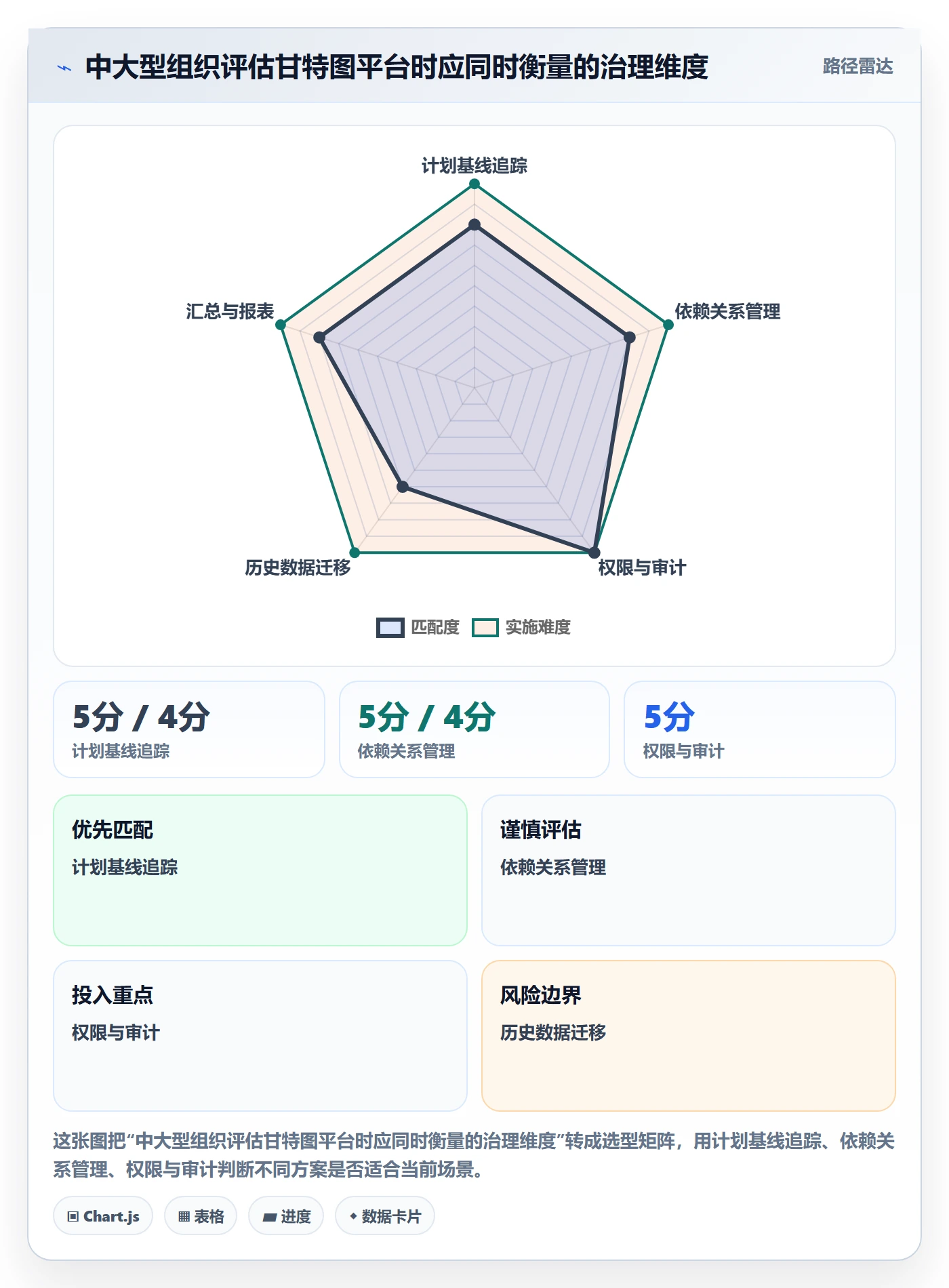The height and width of the screenshot is (1288, 949).
Task: Toggle the 实施难度 dataset in the legend
Action: tap(521, 627)
